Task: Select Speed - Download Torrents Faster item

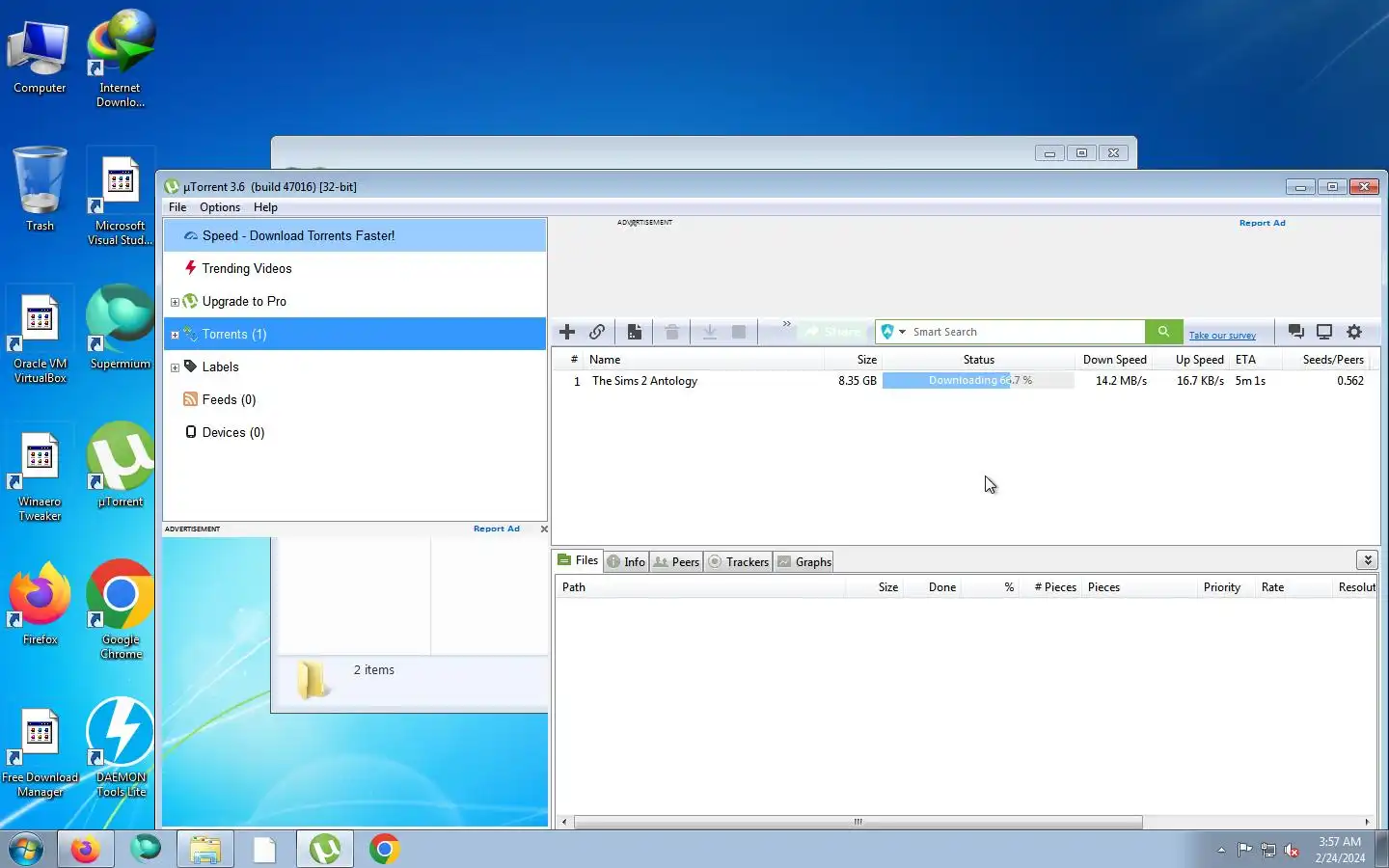Action: (355, 235)
